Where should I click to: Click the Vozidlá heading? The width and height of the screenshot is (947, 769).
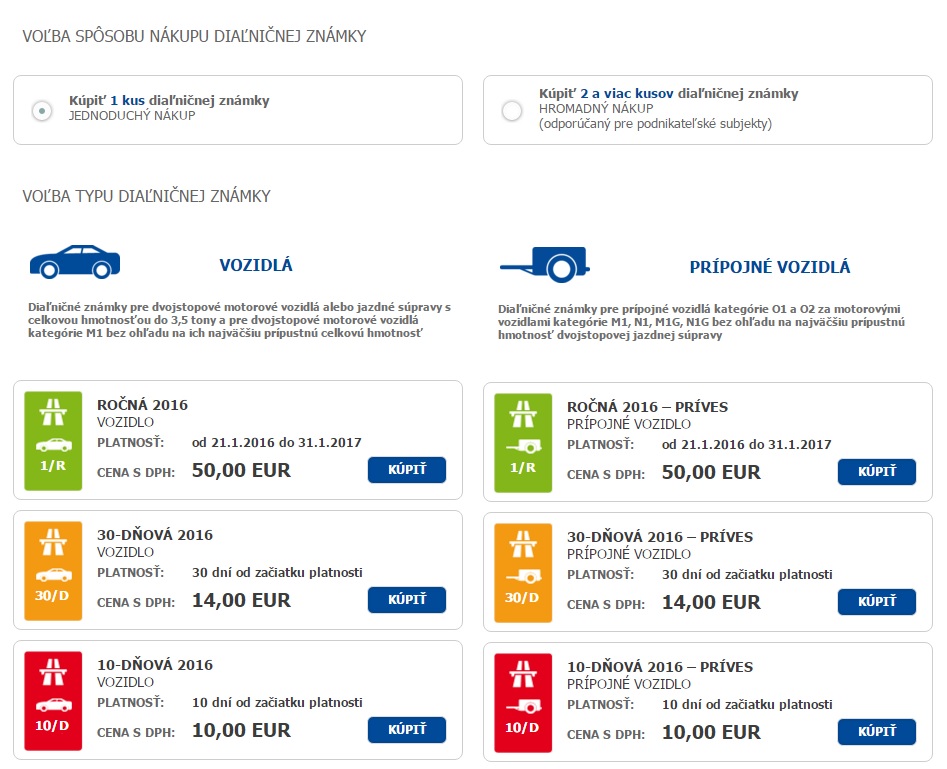[x=256, y=265]
